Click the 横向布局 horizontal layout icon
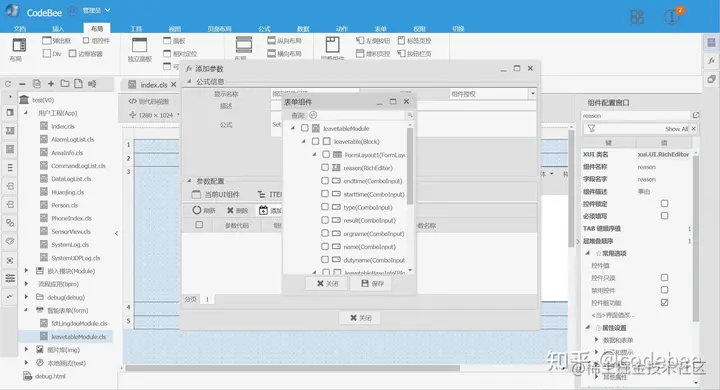 271,53
